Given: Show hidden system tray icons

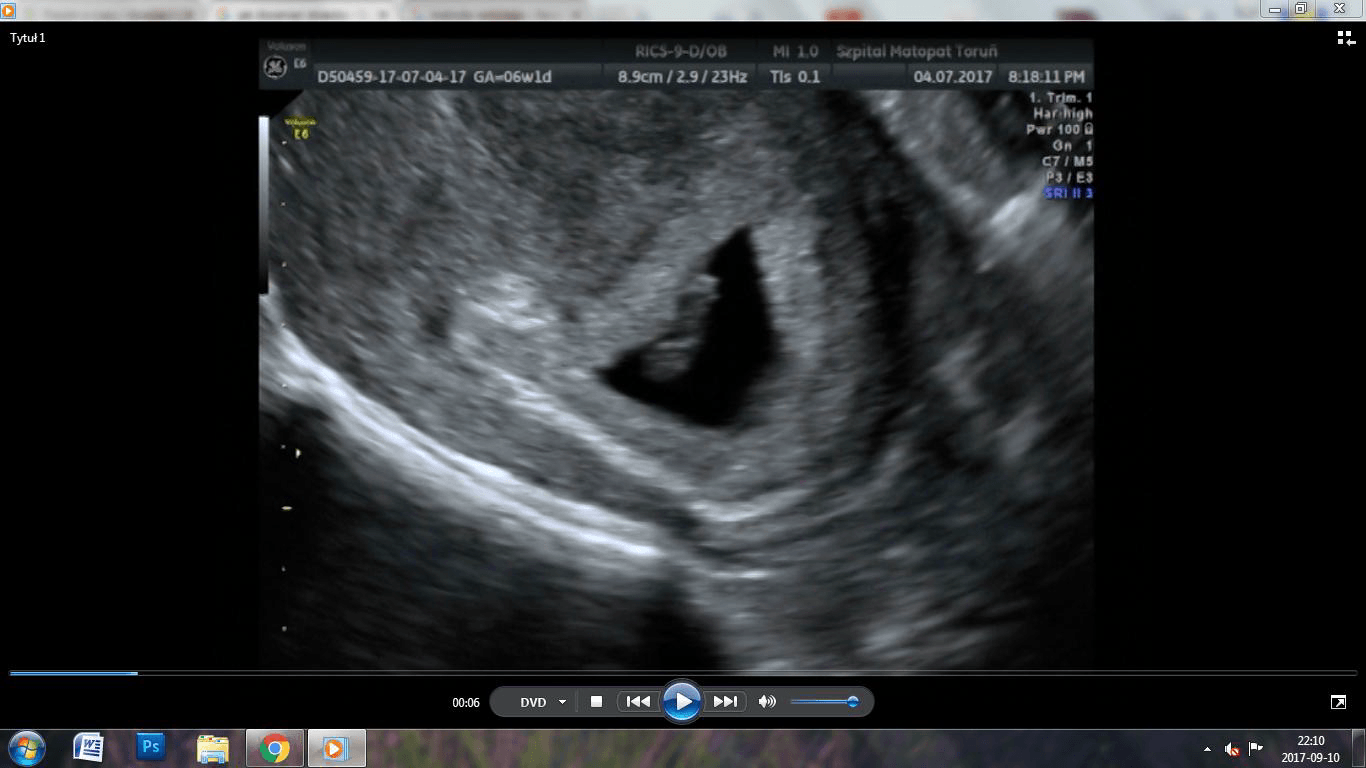Looking at the screenshot, I should 1207,749.
